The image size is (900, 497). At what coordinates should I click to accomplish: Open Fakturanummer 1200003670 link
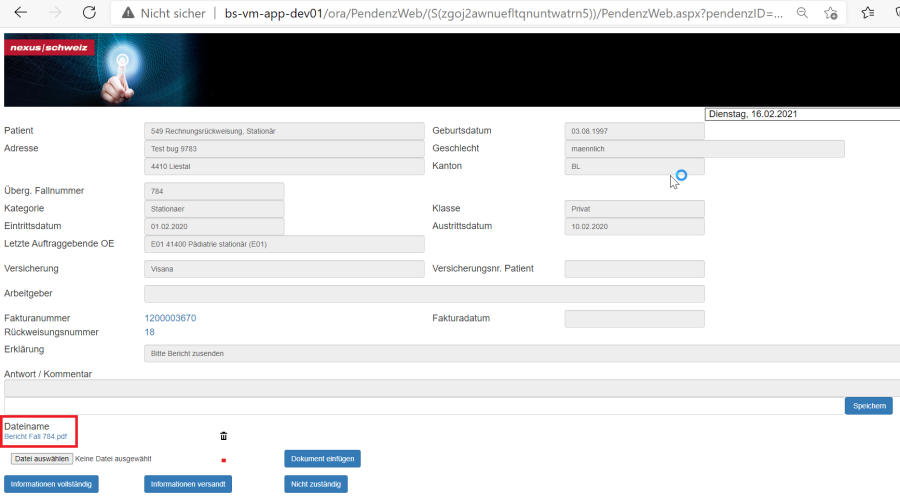click(x=170, y=318)
